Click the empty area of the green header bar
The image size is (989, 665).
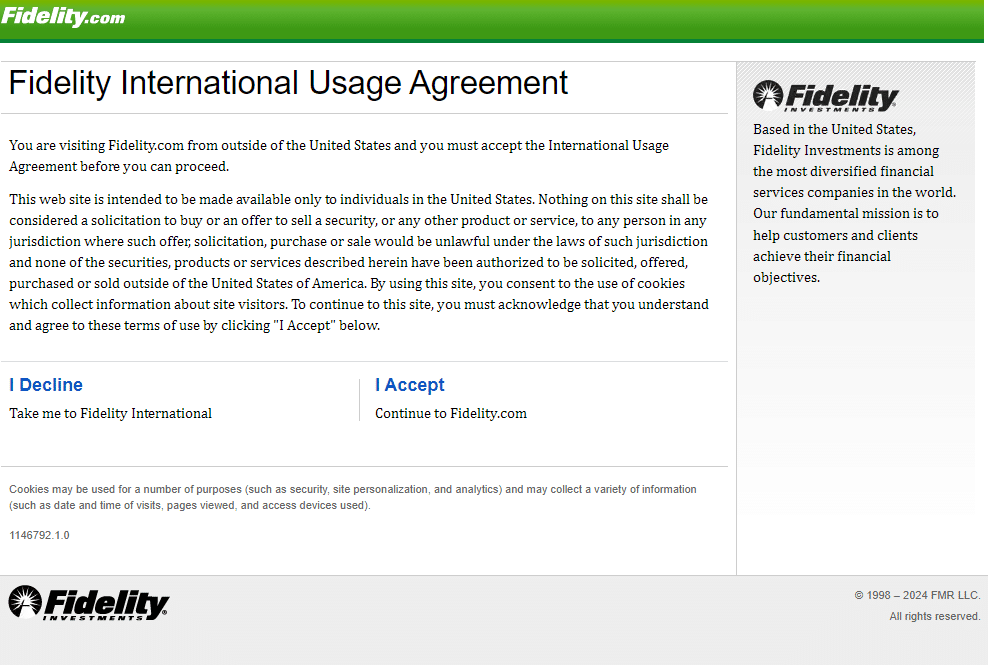[x=555, y=19]
